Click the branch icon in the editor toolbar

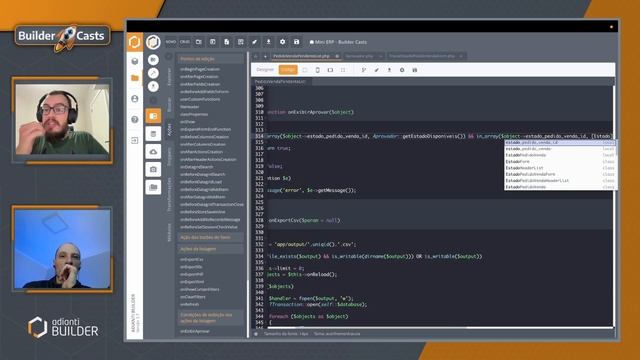364,70
